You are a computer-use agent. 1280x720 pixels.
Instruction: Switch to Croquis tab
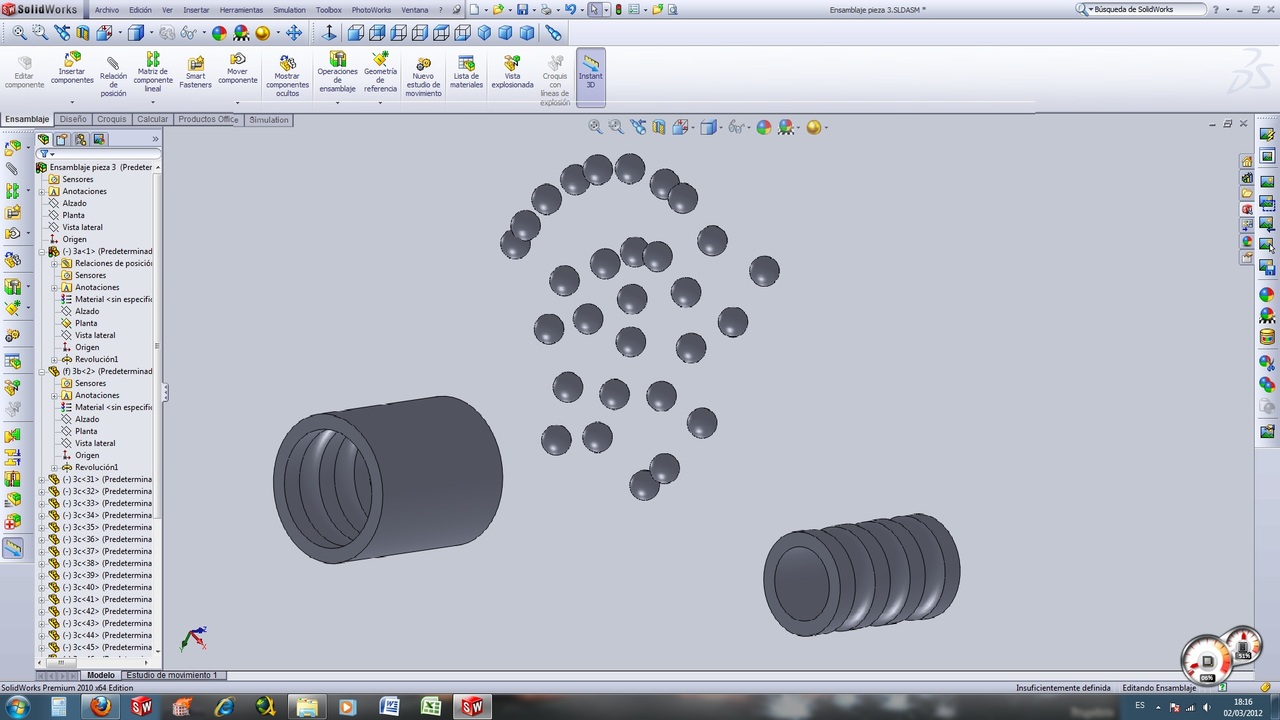pos(112,119)
